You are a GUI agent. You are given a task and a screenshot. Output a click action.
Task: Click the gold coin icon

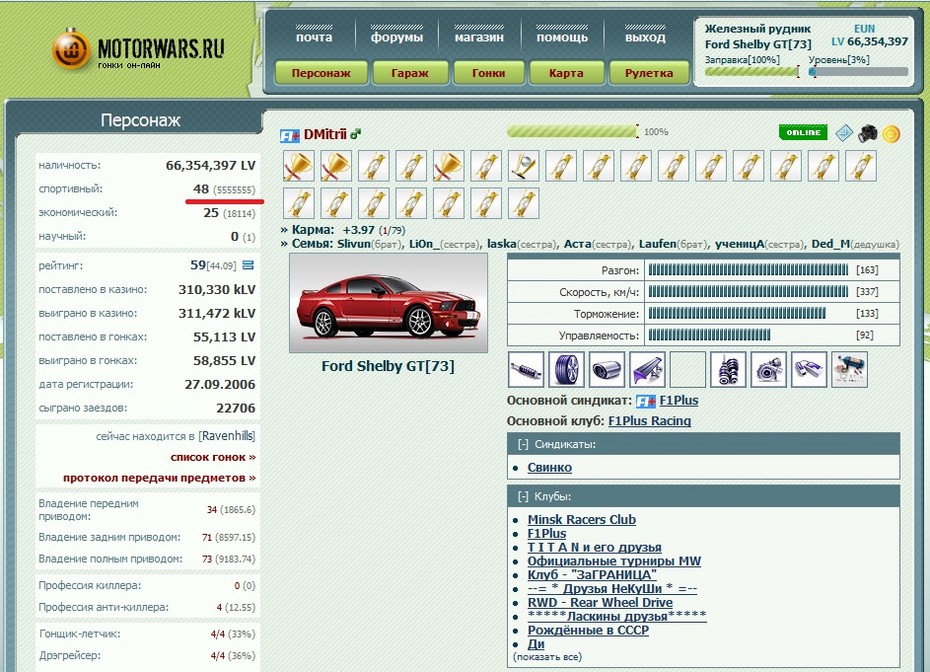tap(891, 133)
